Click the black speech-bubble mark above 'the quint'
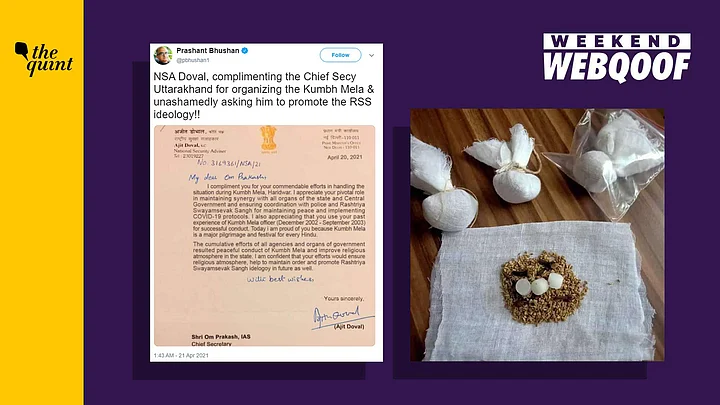Screen dimensions: 720x405 [x=21, y=50]
